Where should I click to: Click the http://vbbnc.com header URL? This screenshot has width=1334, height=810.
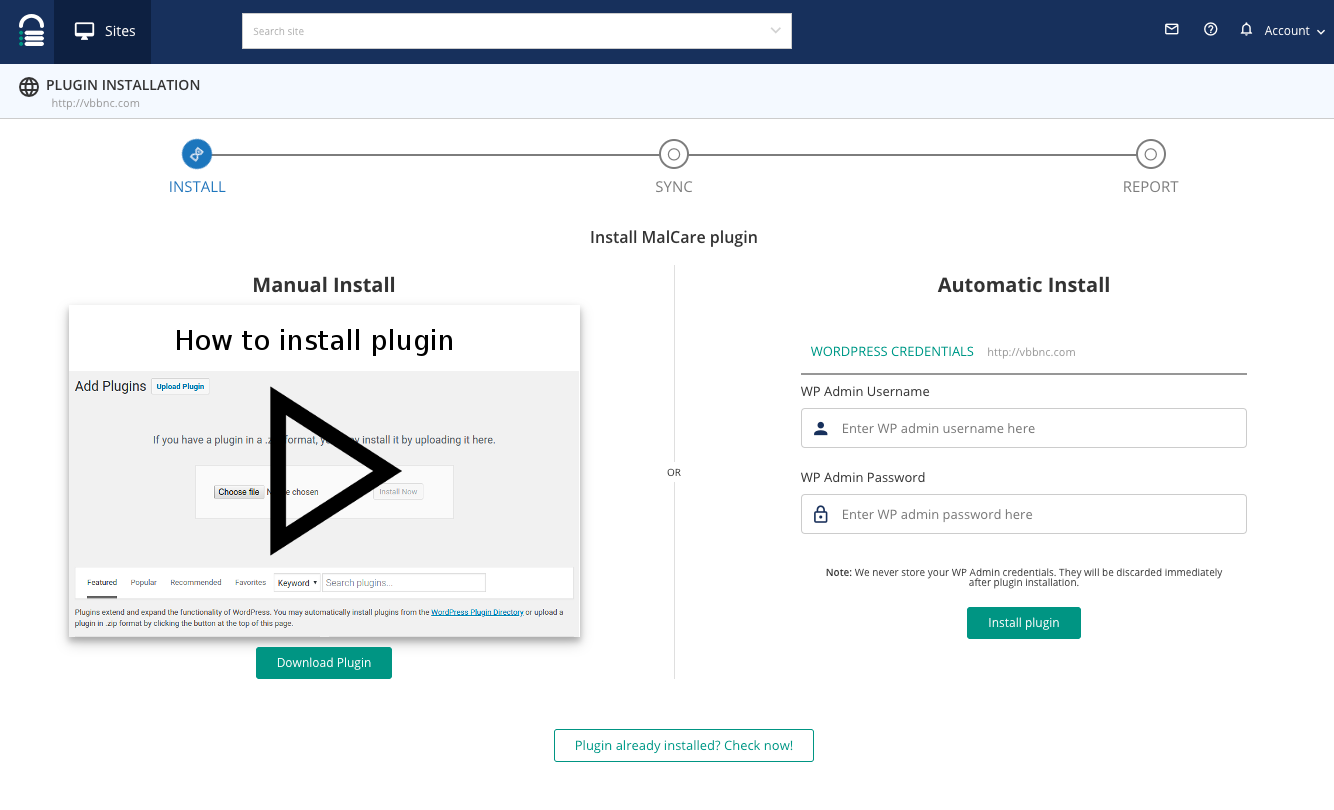[96, 103]
